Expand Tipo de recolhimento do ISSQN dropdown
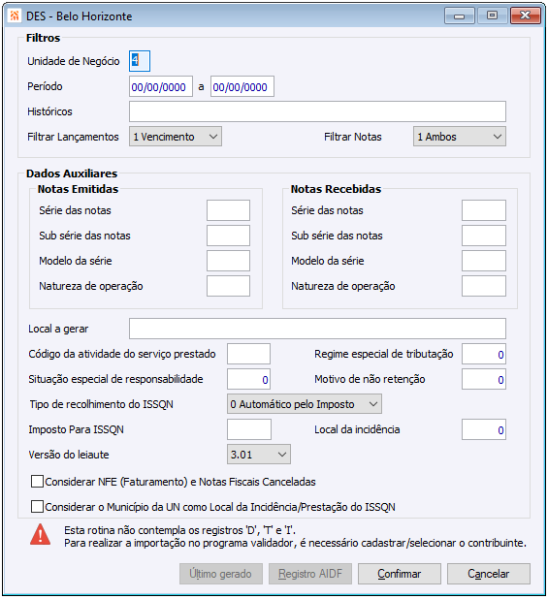Screen dimensions: 548x599 (304, 404)
